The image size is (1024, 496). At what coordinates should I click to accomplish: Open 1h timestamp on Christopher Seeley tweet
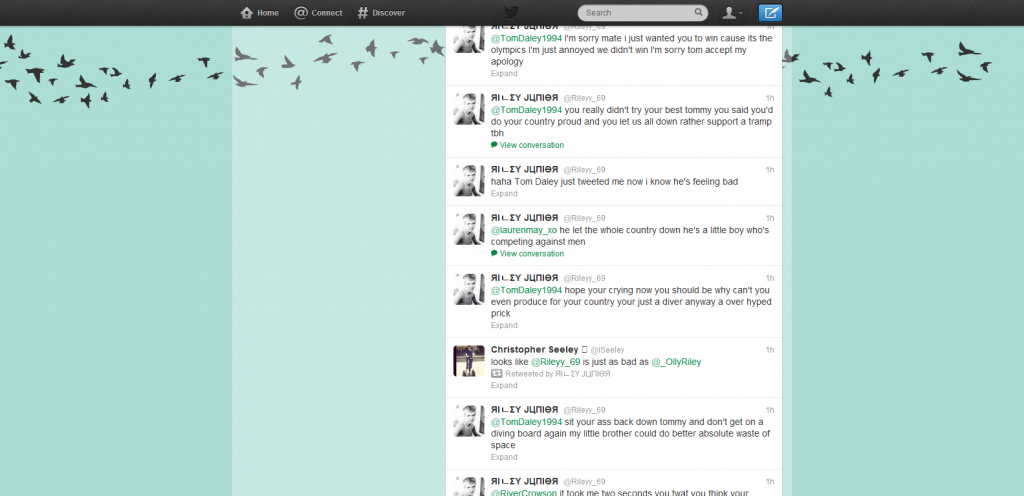click(770, 350)
